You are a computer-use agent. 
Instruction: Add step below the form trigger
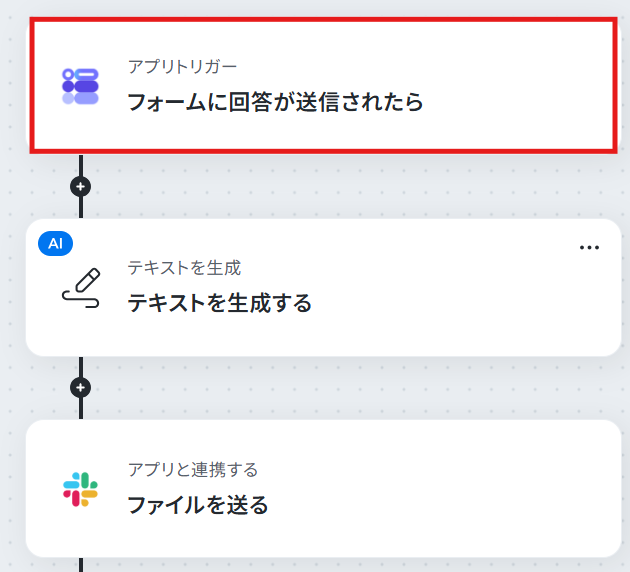point(81,187)
